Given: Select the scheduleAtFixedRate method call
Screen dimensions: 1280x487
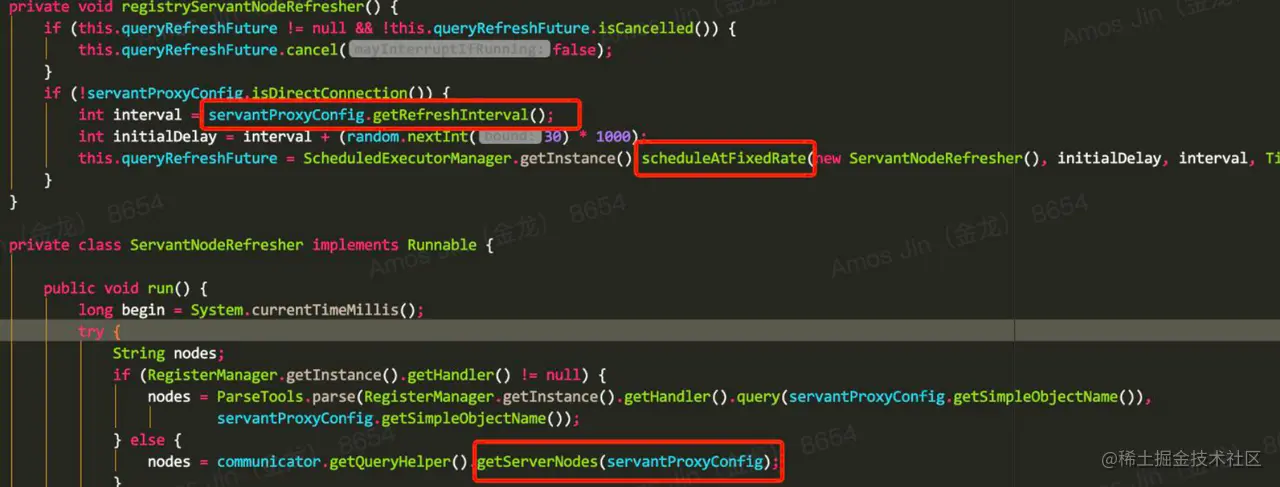Looking at the screenshot, I should tap(725, 158).
